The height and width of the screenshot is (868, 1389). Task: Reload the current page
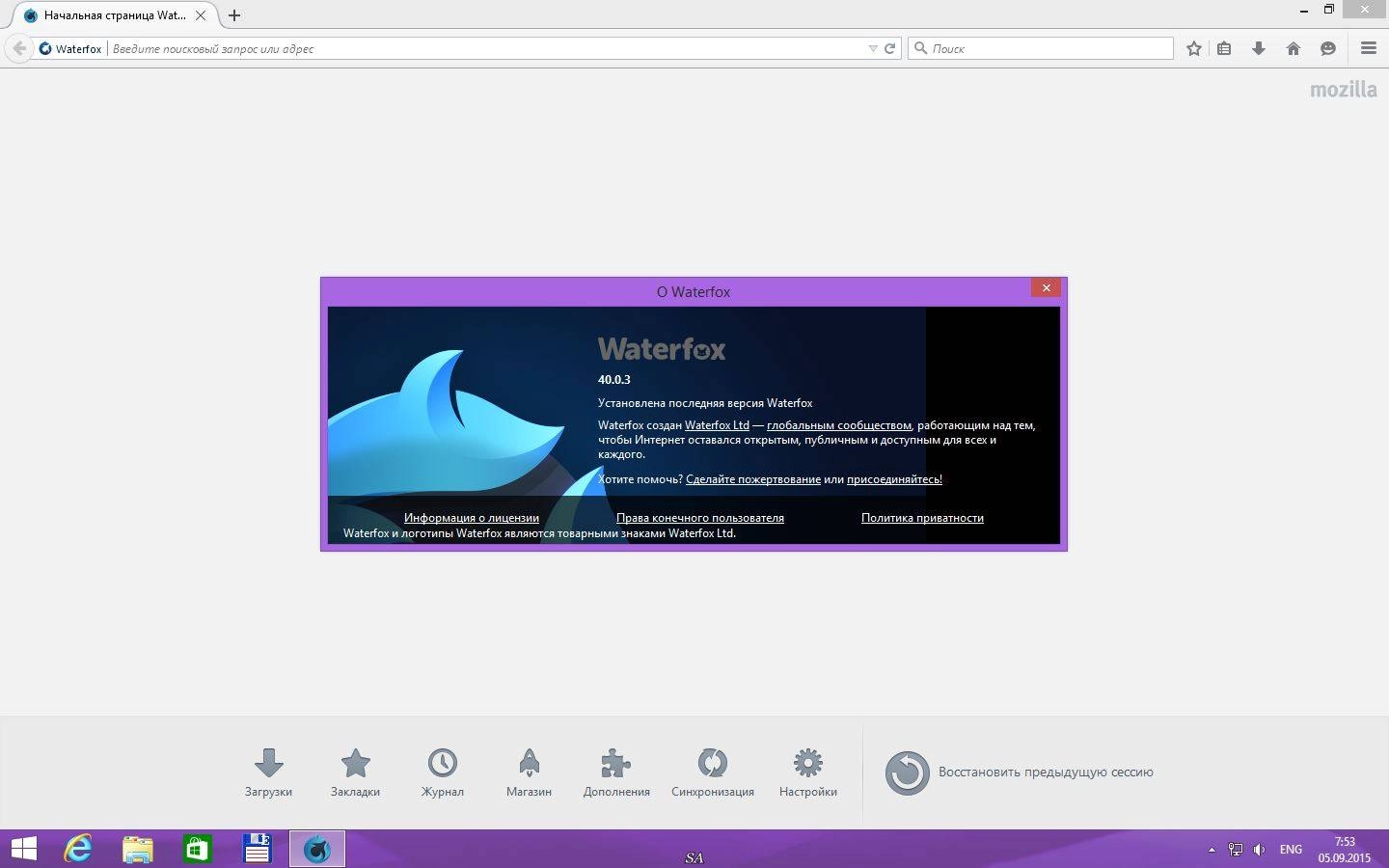click(890, 48)
